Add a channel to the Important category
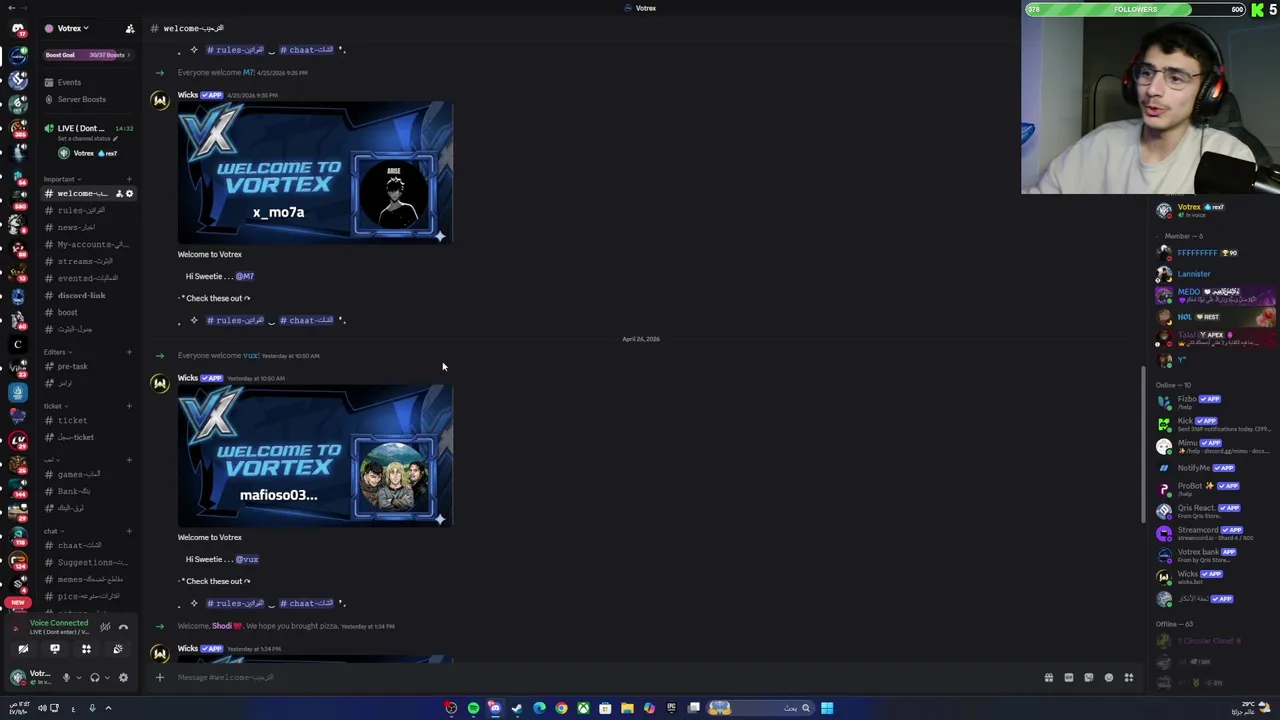This screenshot has height=720, width=1280. point(129,179)
